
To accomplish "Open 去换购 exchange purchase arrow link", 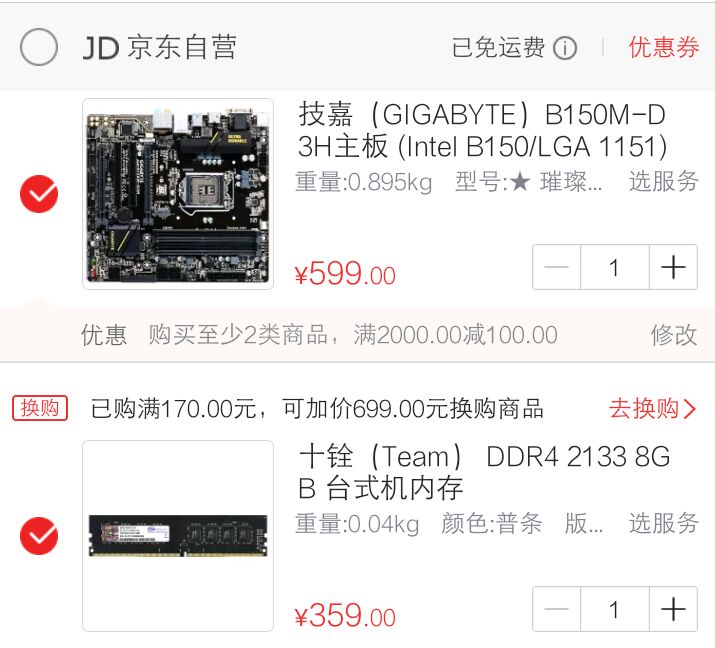I will click(x=653, y=408).
